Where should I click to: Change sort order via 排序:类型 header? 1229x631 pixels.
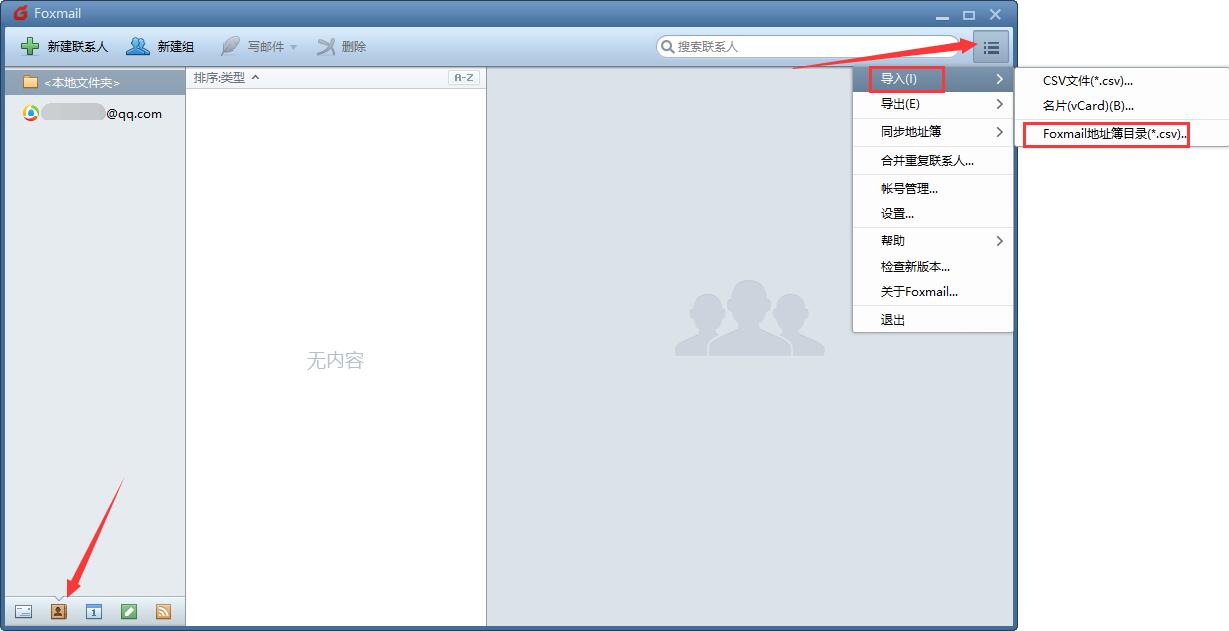coord(226,77)
